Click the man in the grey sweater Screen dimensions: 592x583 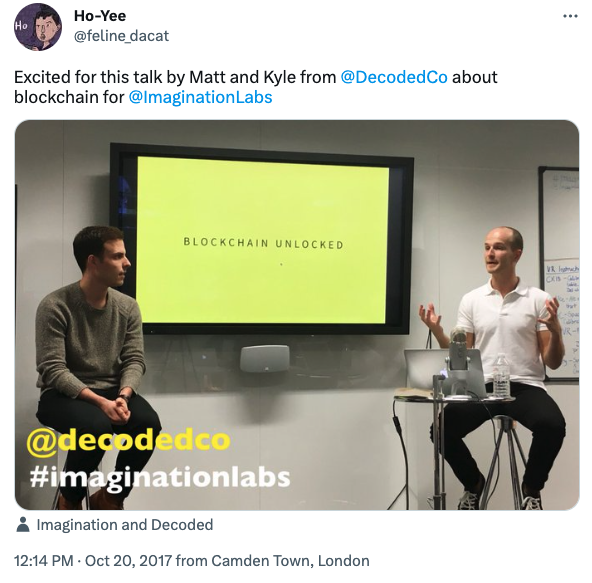[x=95, y=362]
